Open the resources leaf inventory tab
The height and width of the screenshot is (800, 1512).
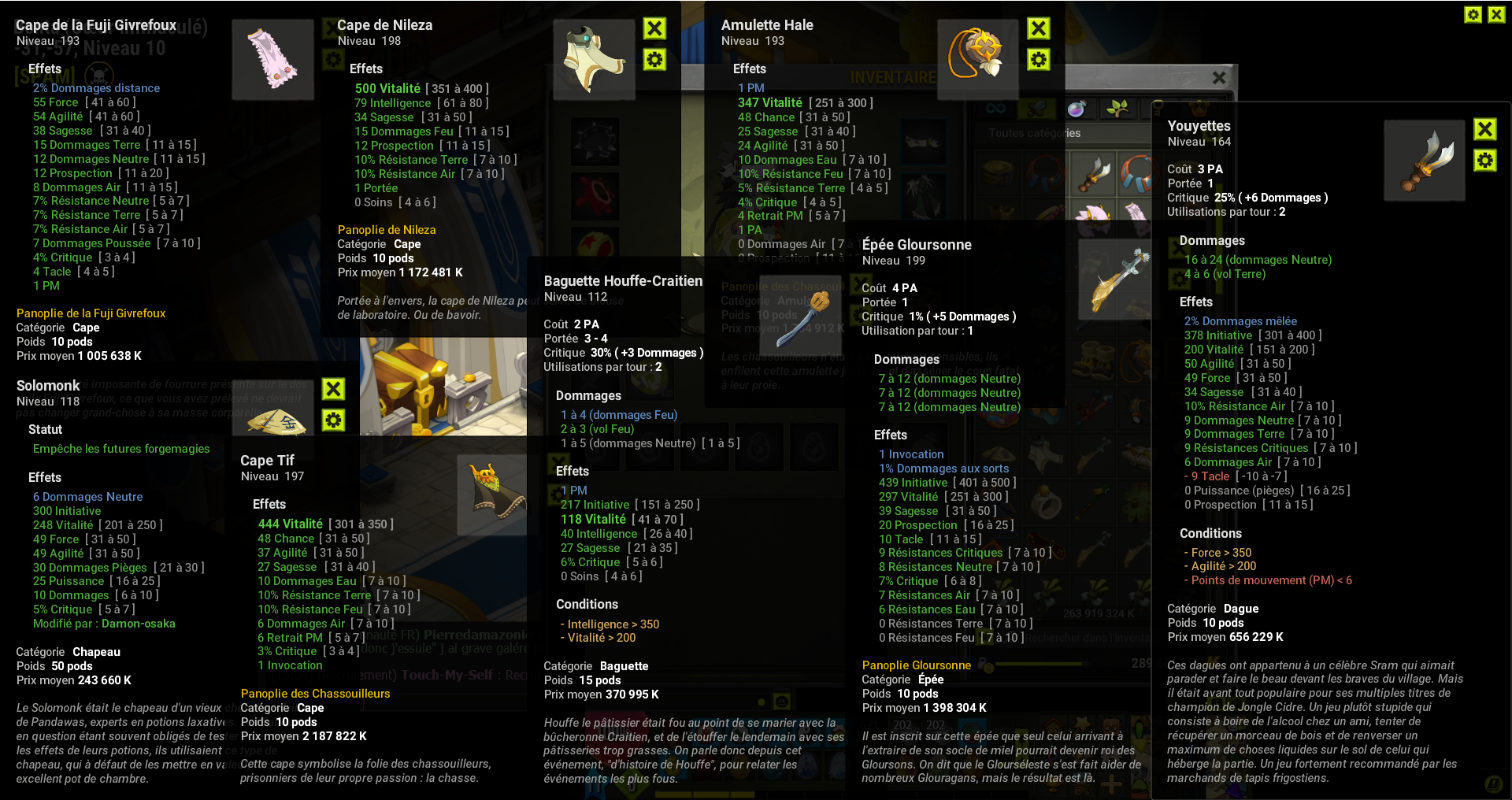1117,108
